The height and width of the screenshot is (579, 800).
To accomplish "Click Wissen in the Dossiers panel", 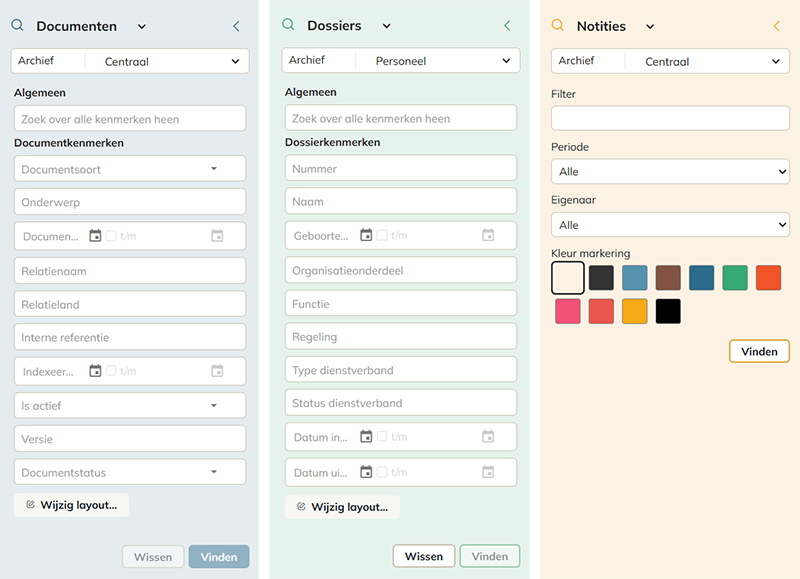I will pos(424,556).
